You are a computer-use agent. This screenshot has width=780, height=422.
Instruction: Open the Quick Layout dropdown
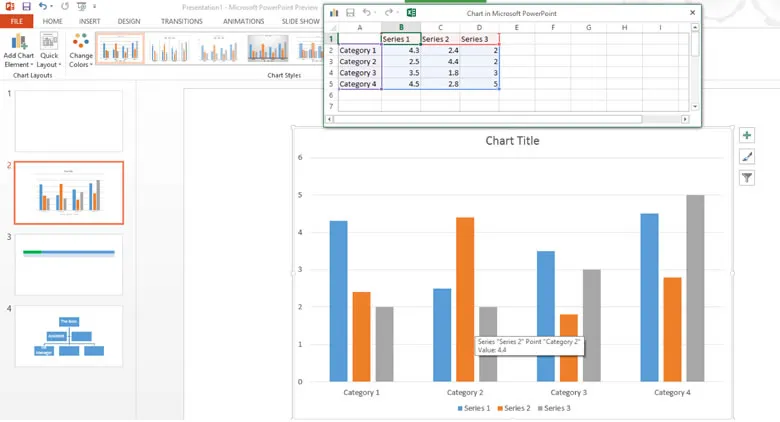(x=49, y=50)
